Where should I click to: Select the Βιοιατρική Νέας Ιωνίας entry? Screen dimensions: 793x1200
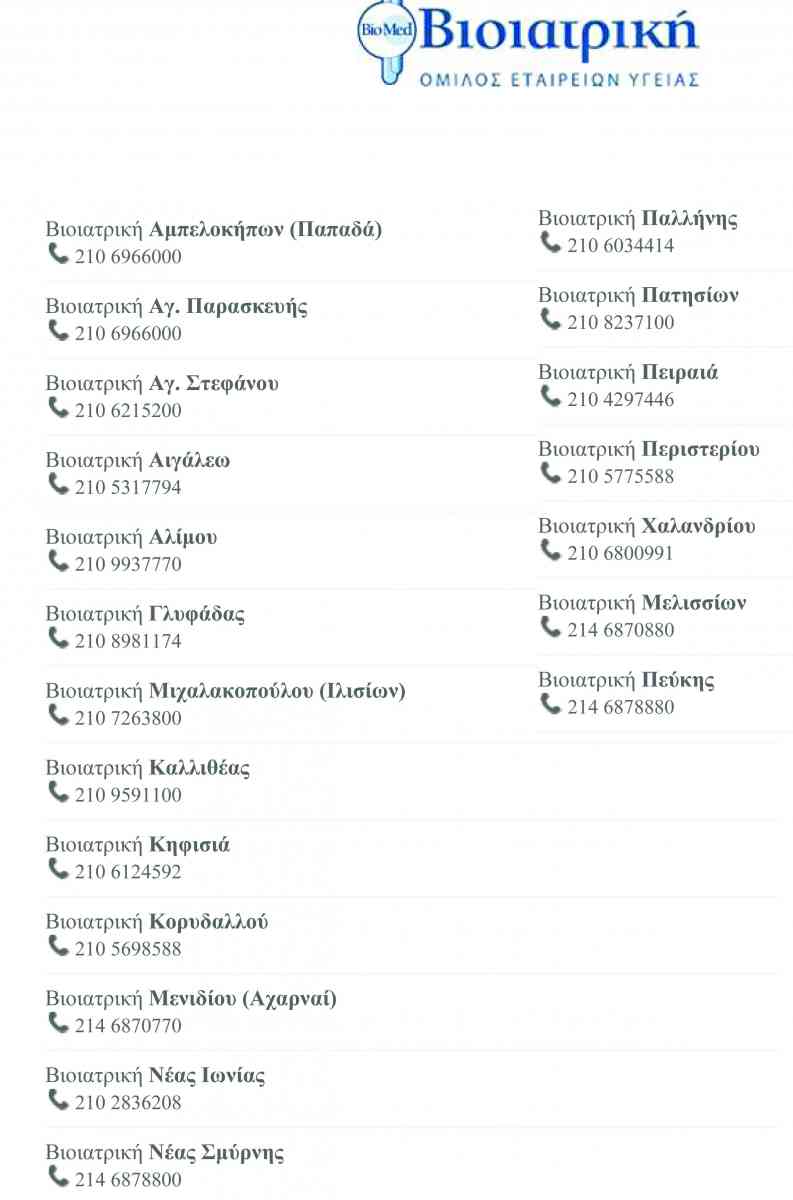pyautogui.click(x=155, y=1077)
